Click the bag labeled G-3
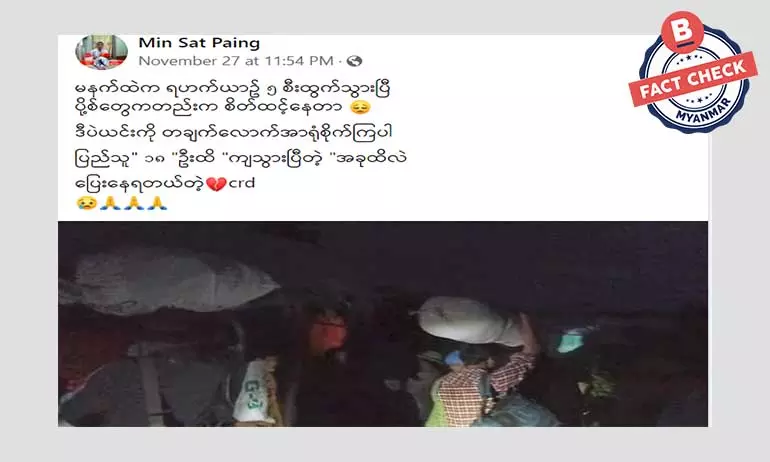This screenshot has height=462, width=770. (x=255, y=390)
